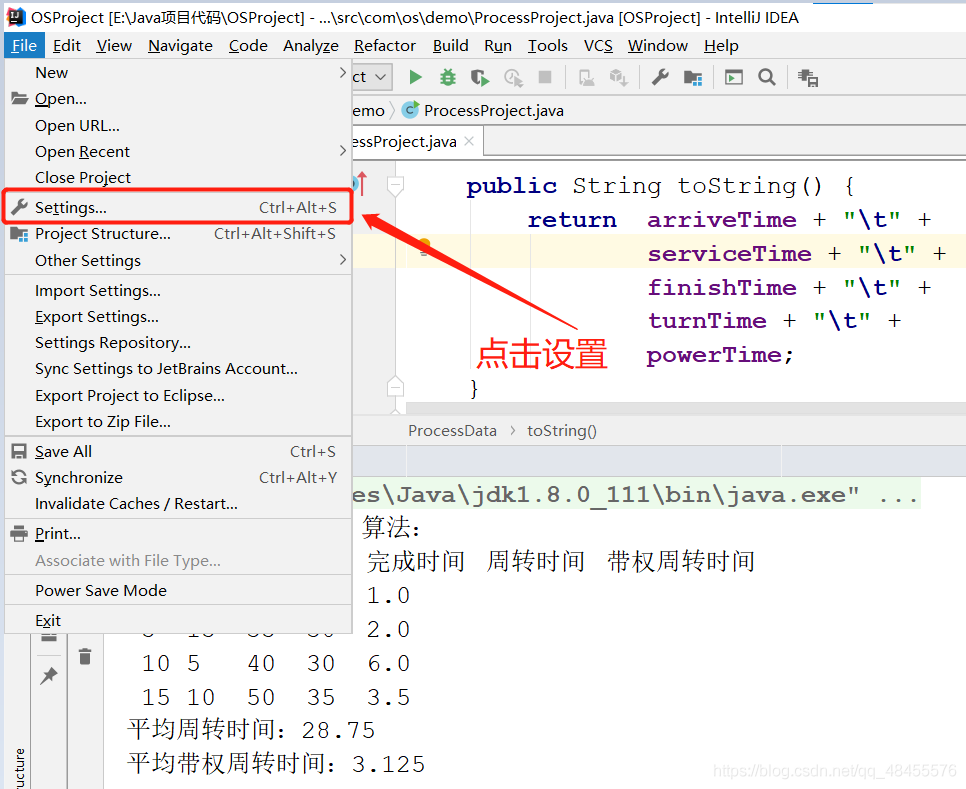Open the Refactor menu

point(384,45)
